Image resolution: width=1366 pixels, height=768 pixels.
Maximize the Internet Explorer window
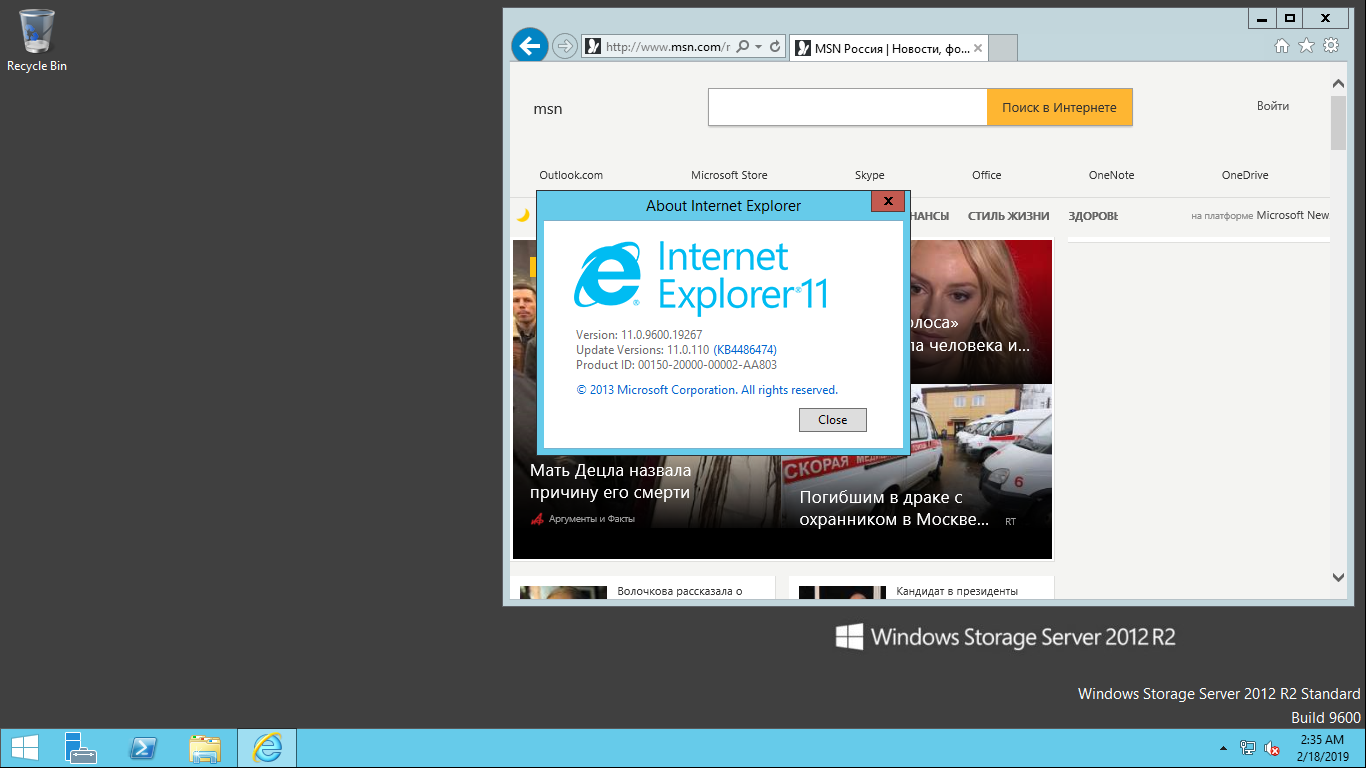click(x=1291, y=17)
